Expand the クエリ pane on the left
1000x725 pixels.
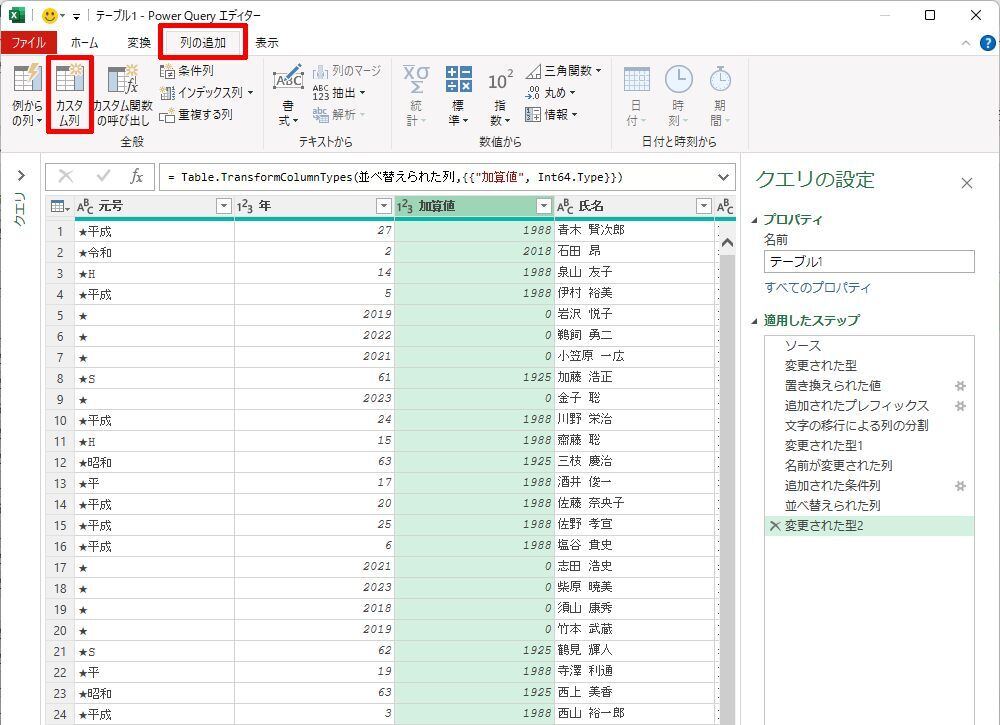(20, 177)
